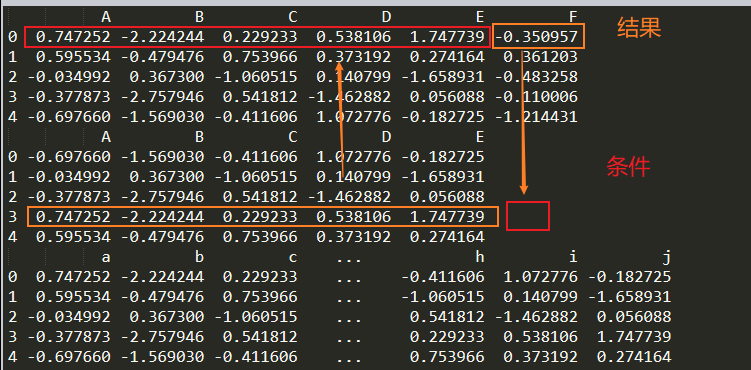Viewport: 751px width, 370px height.
Task: Click 0.056088 in the row containing -0.110006
Action: point(447,97)
